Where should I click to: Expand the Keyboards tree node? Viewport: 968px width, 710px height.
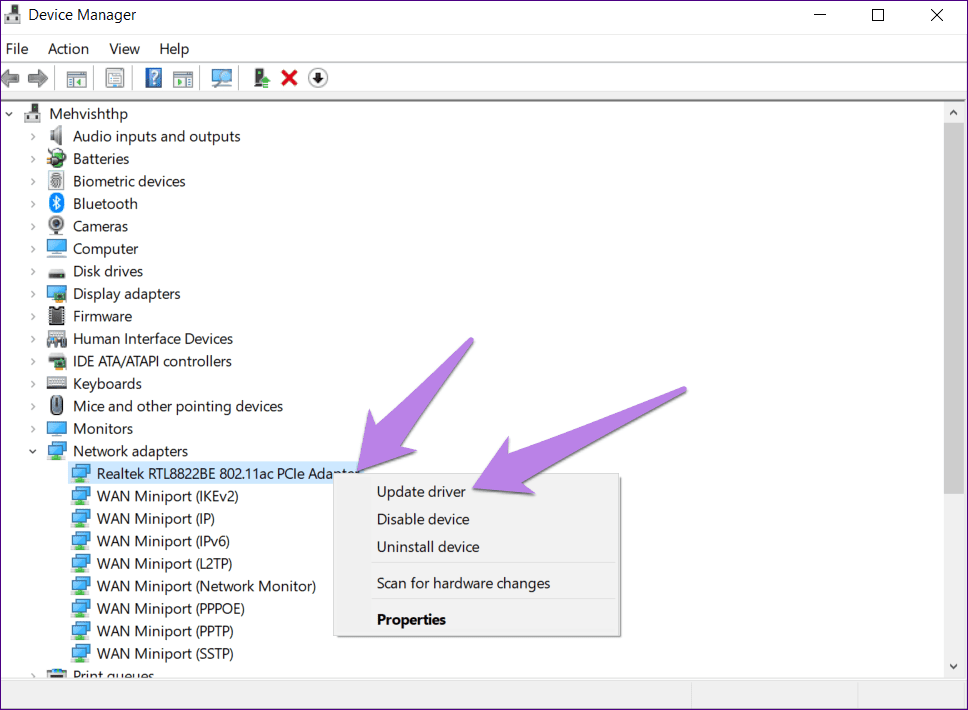click(x=33, y=383)
